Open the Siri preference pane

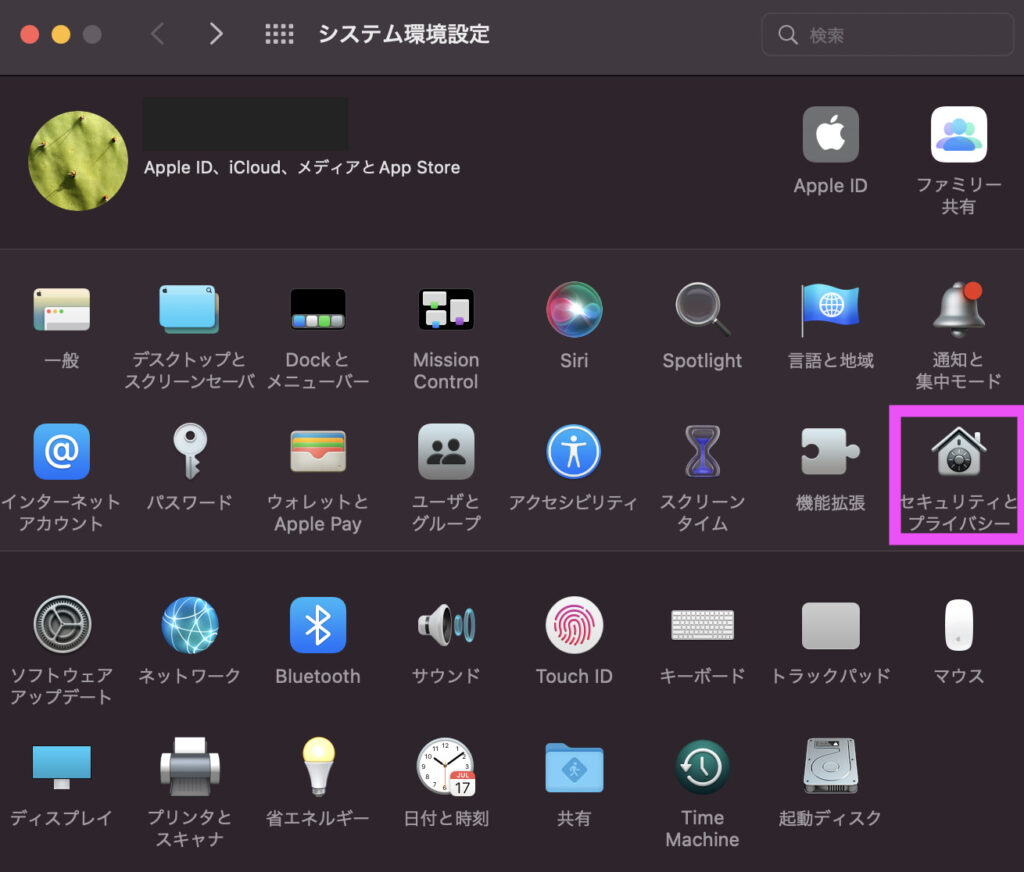574,310
